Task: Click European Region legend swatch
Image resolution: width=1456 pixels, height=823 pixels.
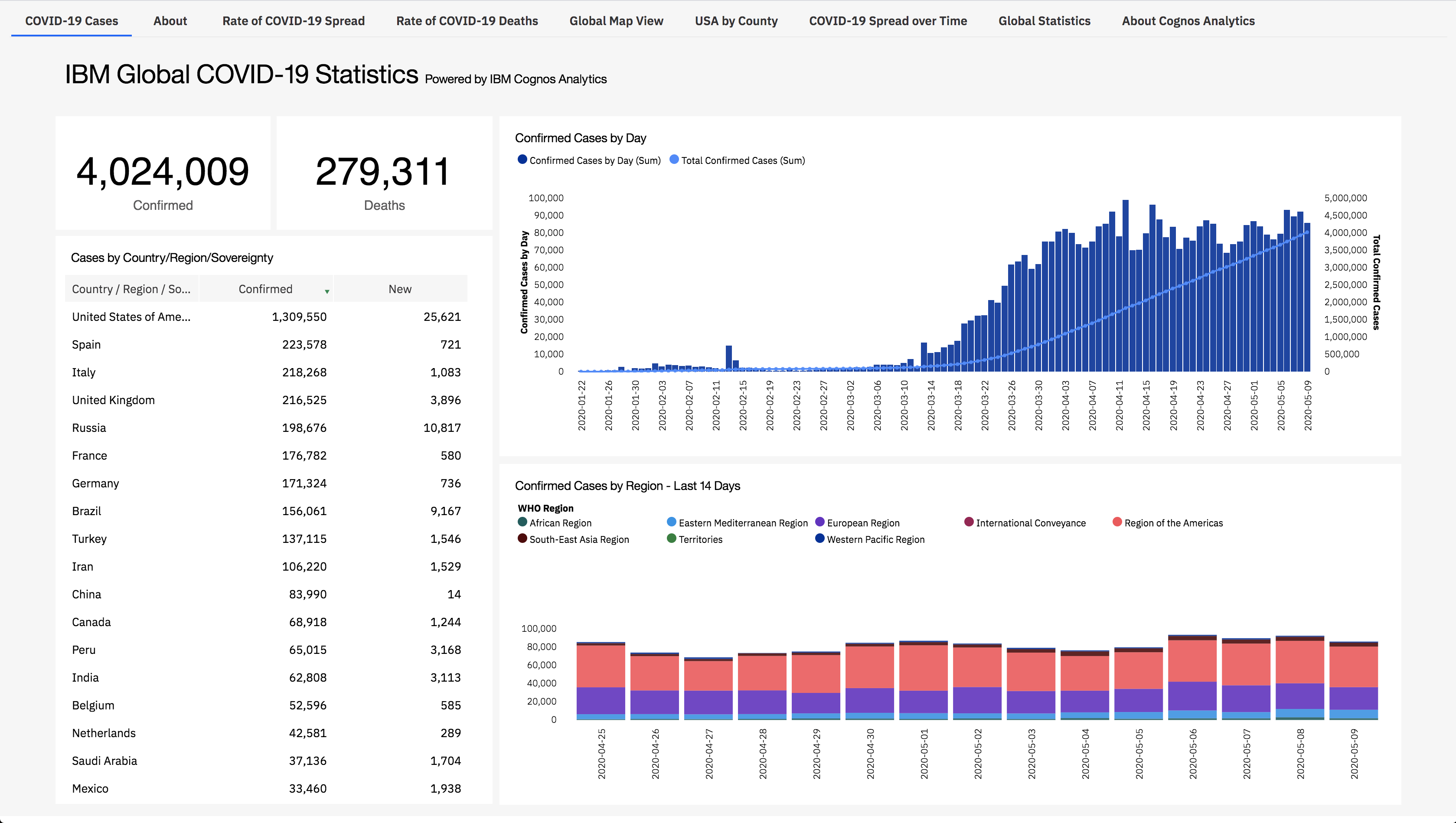Action: coord(819,522)
